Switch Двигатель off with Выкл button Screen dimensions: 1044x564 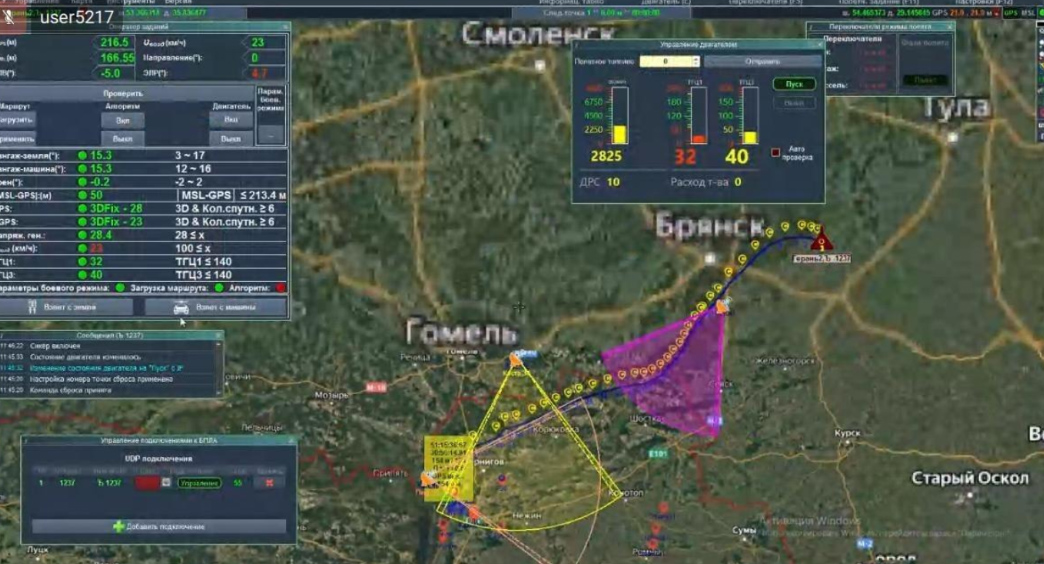231,139
